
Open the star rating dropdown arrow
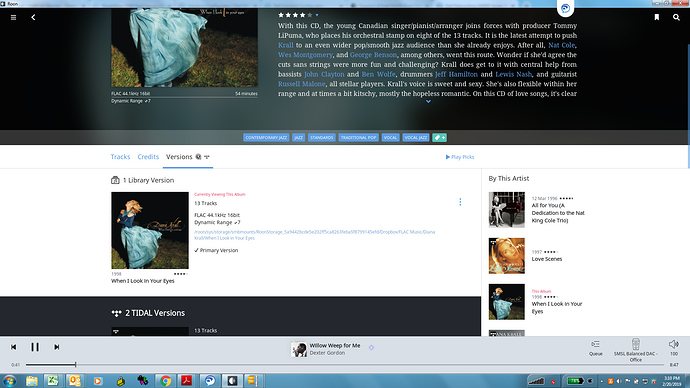click(x=317, y=15)
